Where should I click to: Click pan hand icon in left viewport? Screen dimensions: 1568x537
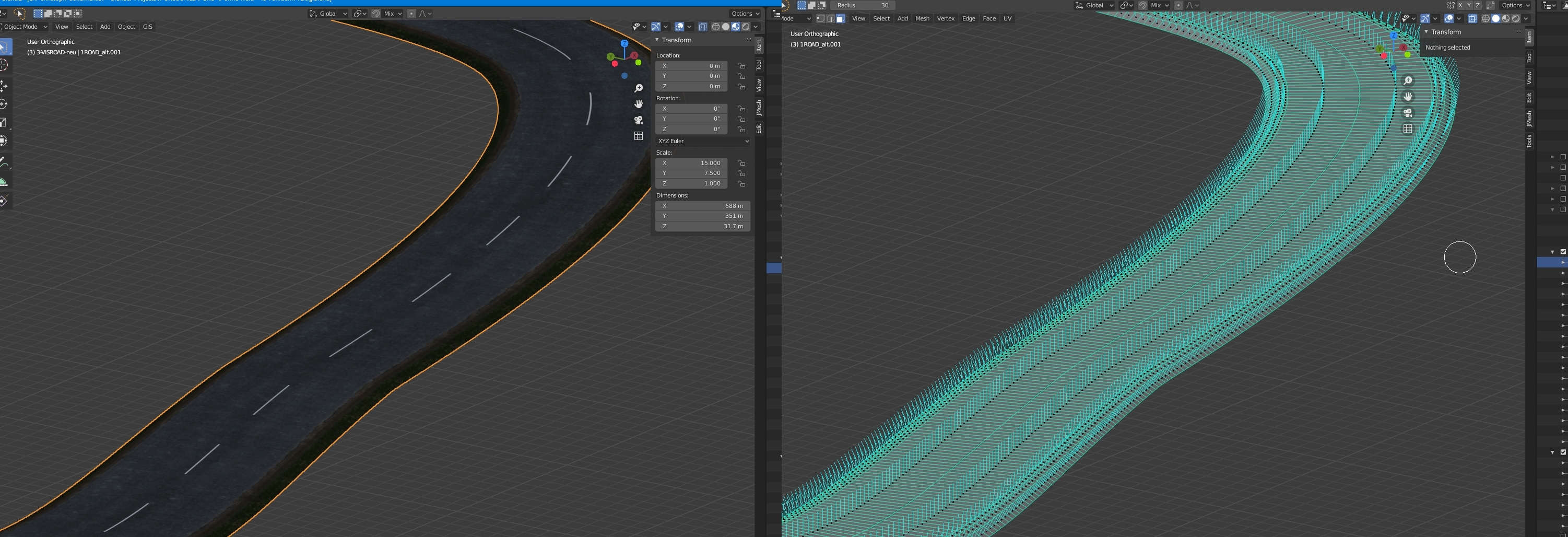pos(639,104)
